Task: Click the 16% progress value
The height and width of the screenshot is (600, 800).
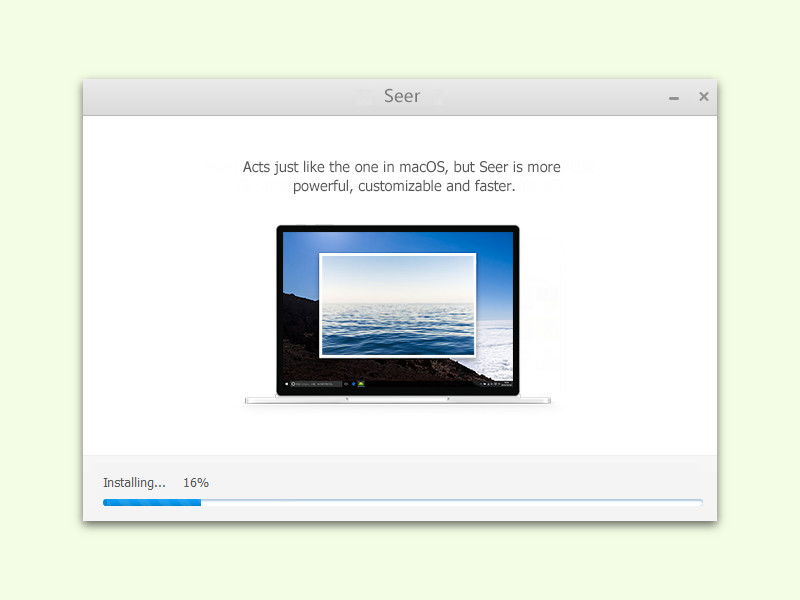Action: pos(196,483)
